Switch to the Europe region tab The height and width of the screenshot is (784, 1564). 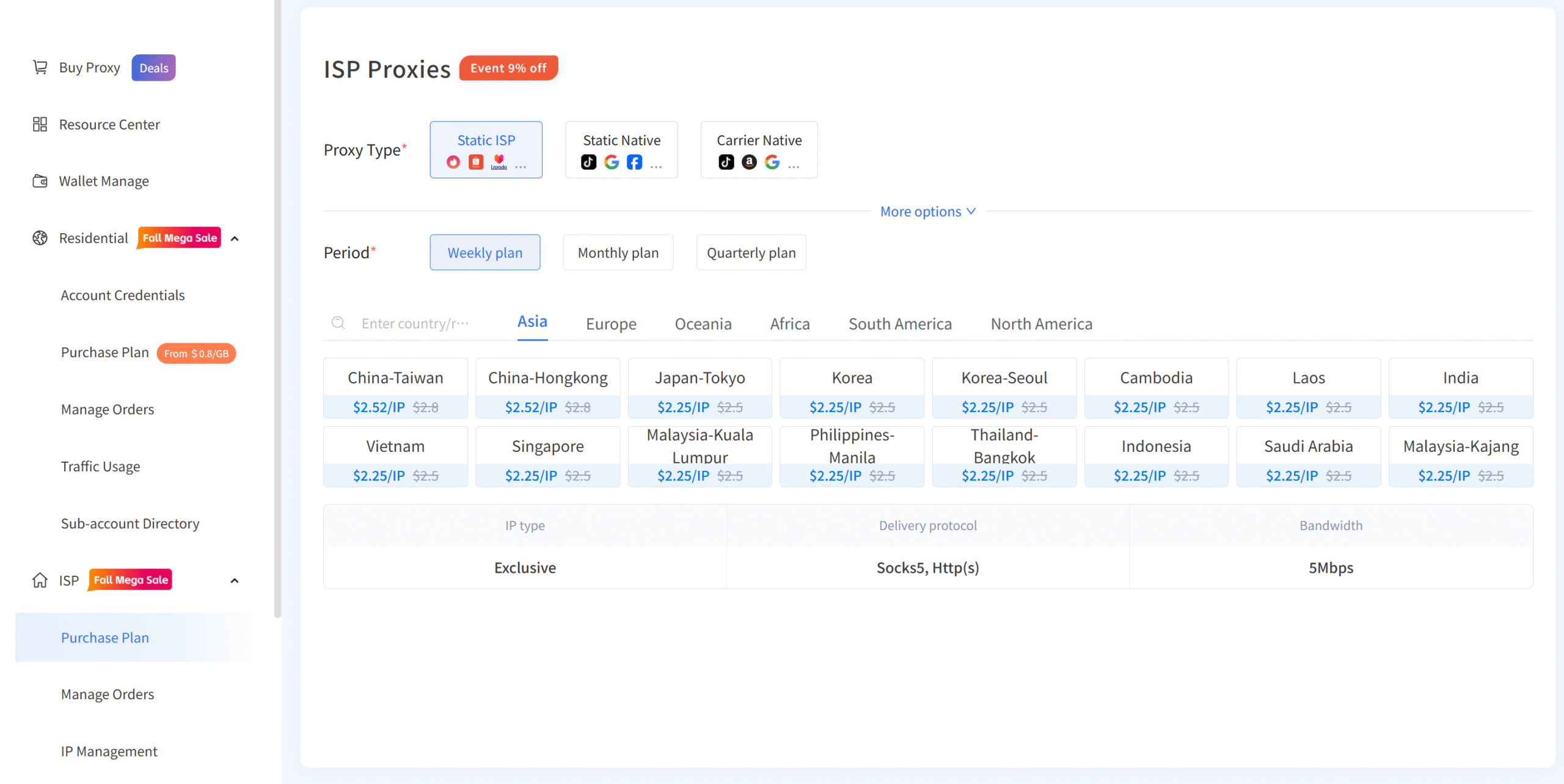pyautogui.click(x=611, y=324)
